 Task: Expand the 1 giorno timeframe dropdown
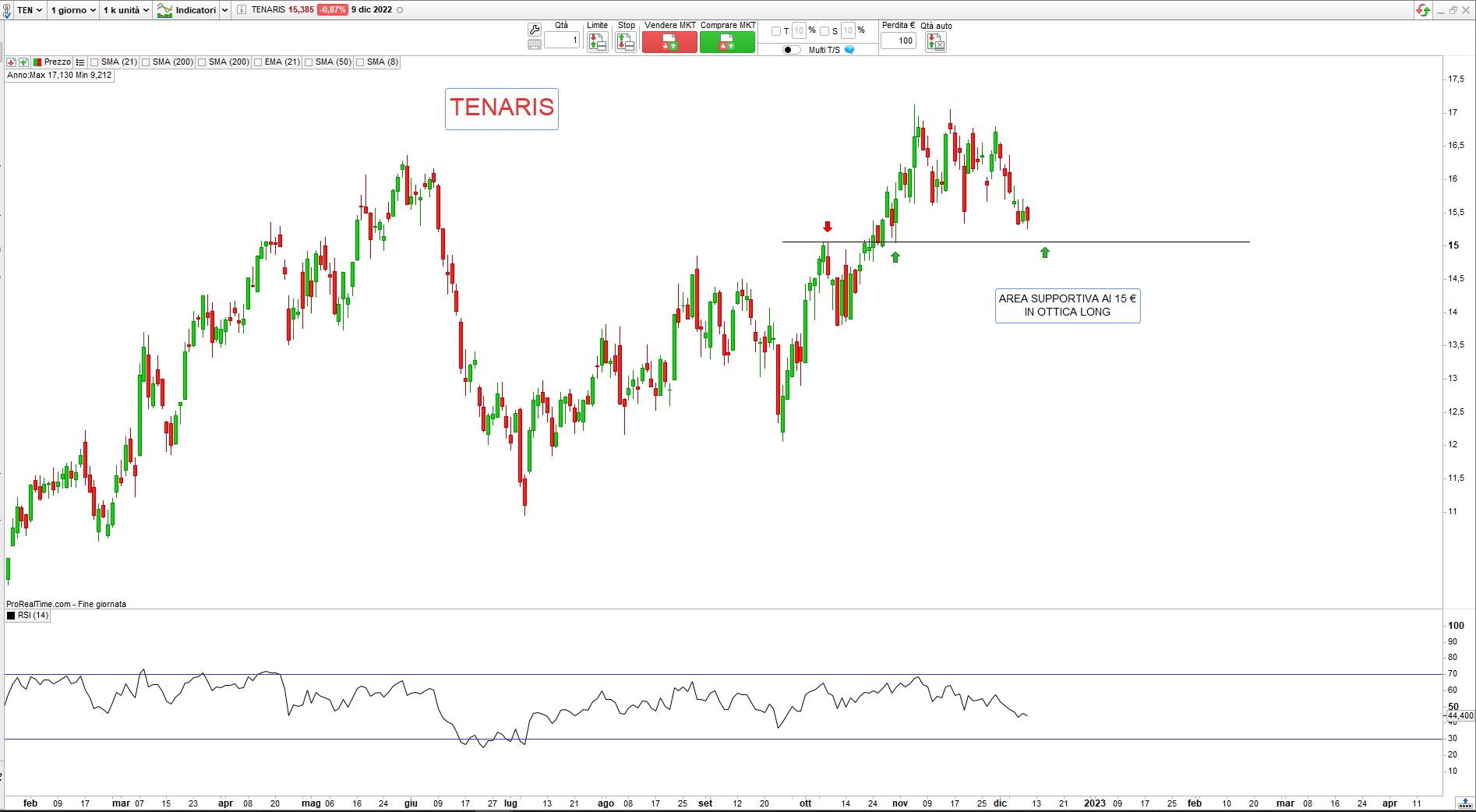pyautogui.click(x=73, y=10)
